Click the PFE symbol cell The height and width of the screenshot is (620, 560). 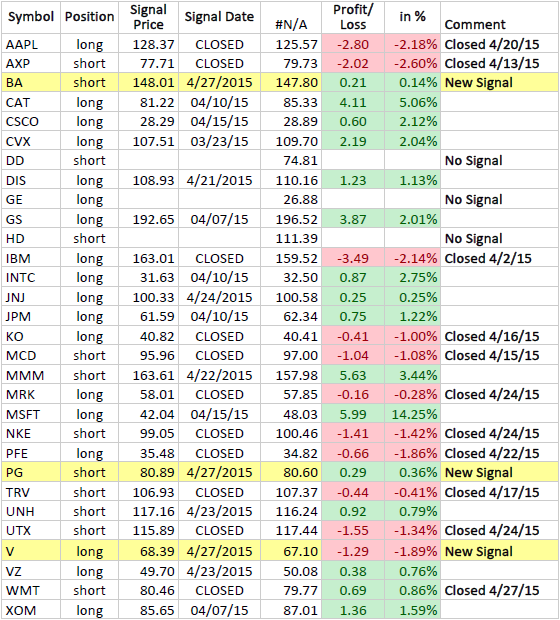click(x=31, y=453)
